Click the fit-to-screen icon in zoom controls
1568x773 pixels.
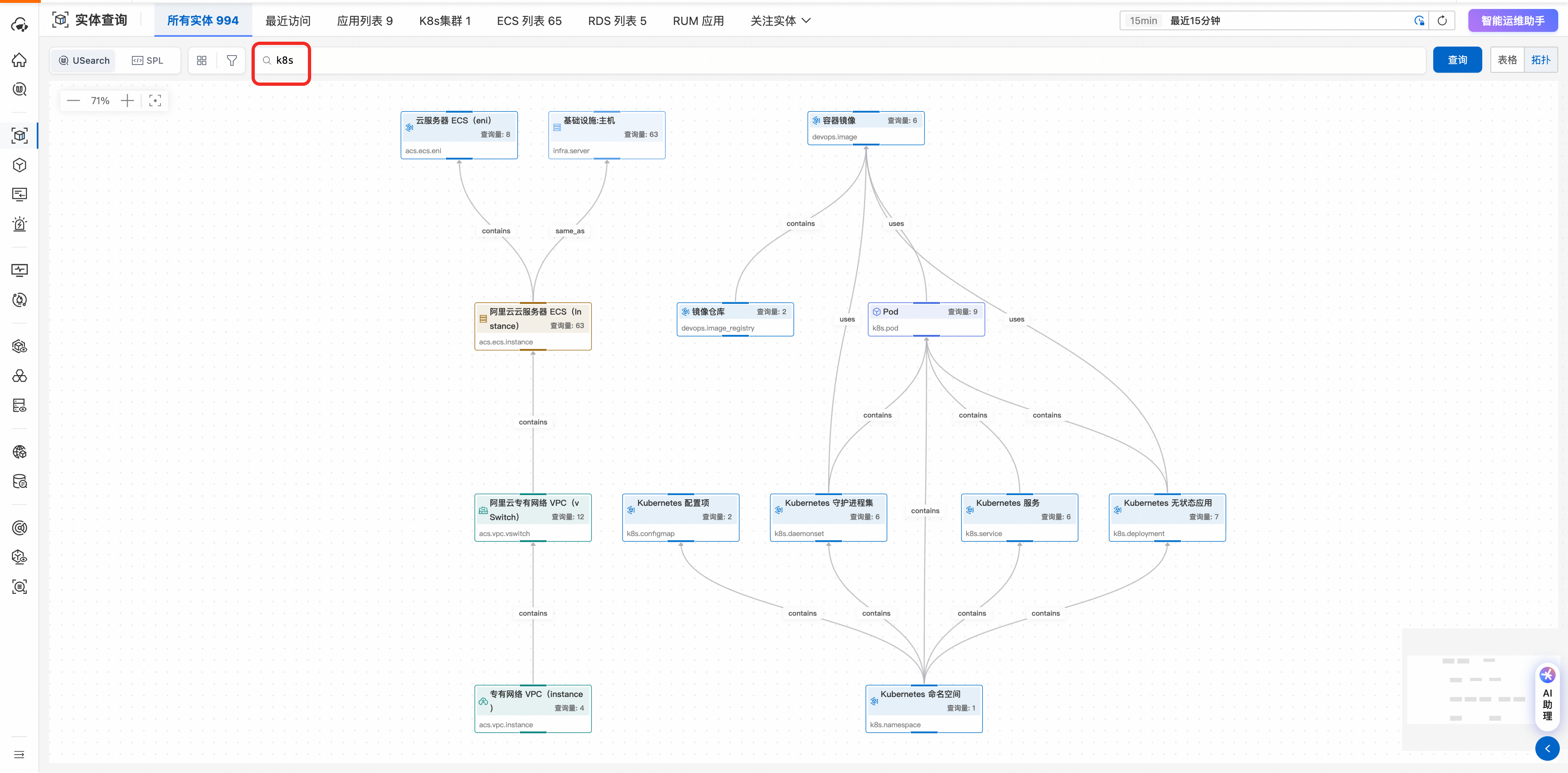[x=155, y=101]
